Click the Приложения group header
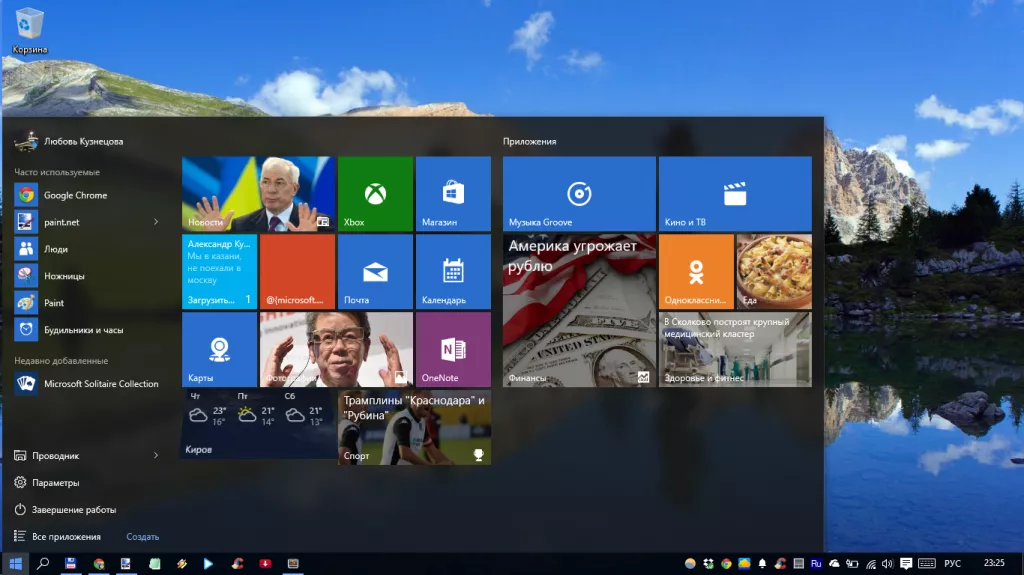Screen dimensions: 1024x575 pos(530,141)
